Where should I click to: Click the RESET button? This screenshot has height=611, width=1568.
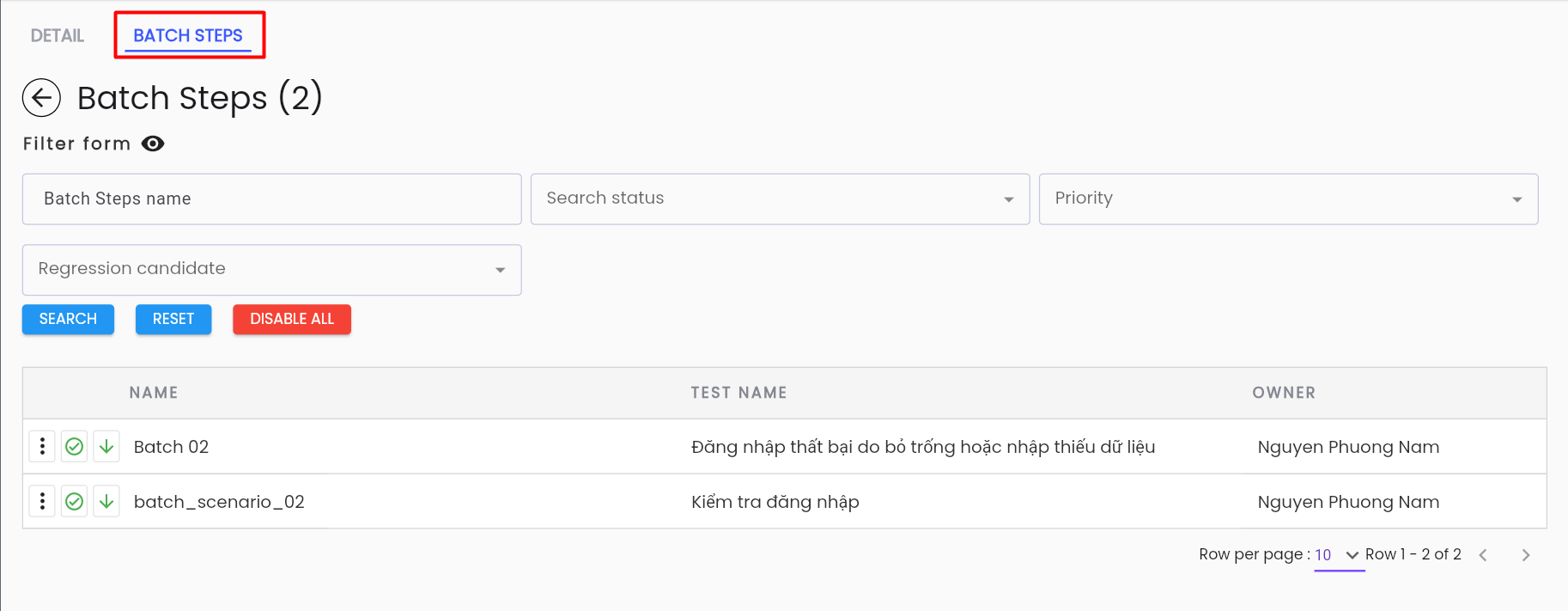point(173,319)
